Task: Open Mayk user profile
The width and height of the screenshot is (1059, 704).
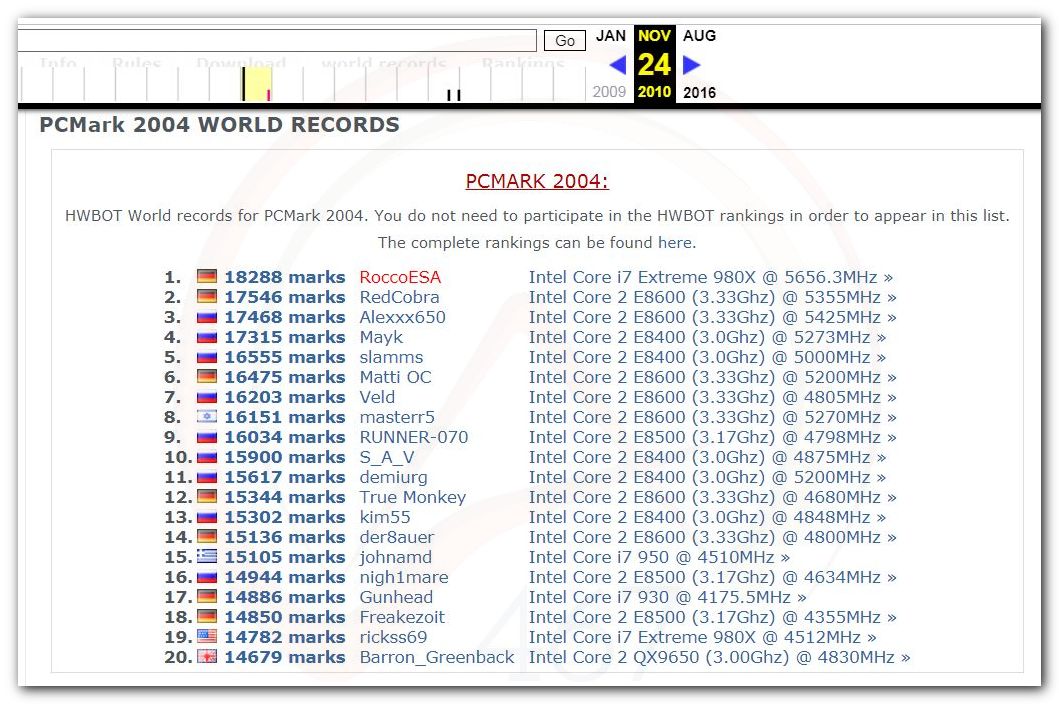Action: tap(381, 337)
